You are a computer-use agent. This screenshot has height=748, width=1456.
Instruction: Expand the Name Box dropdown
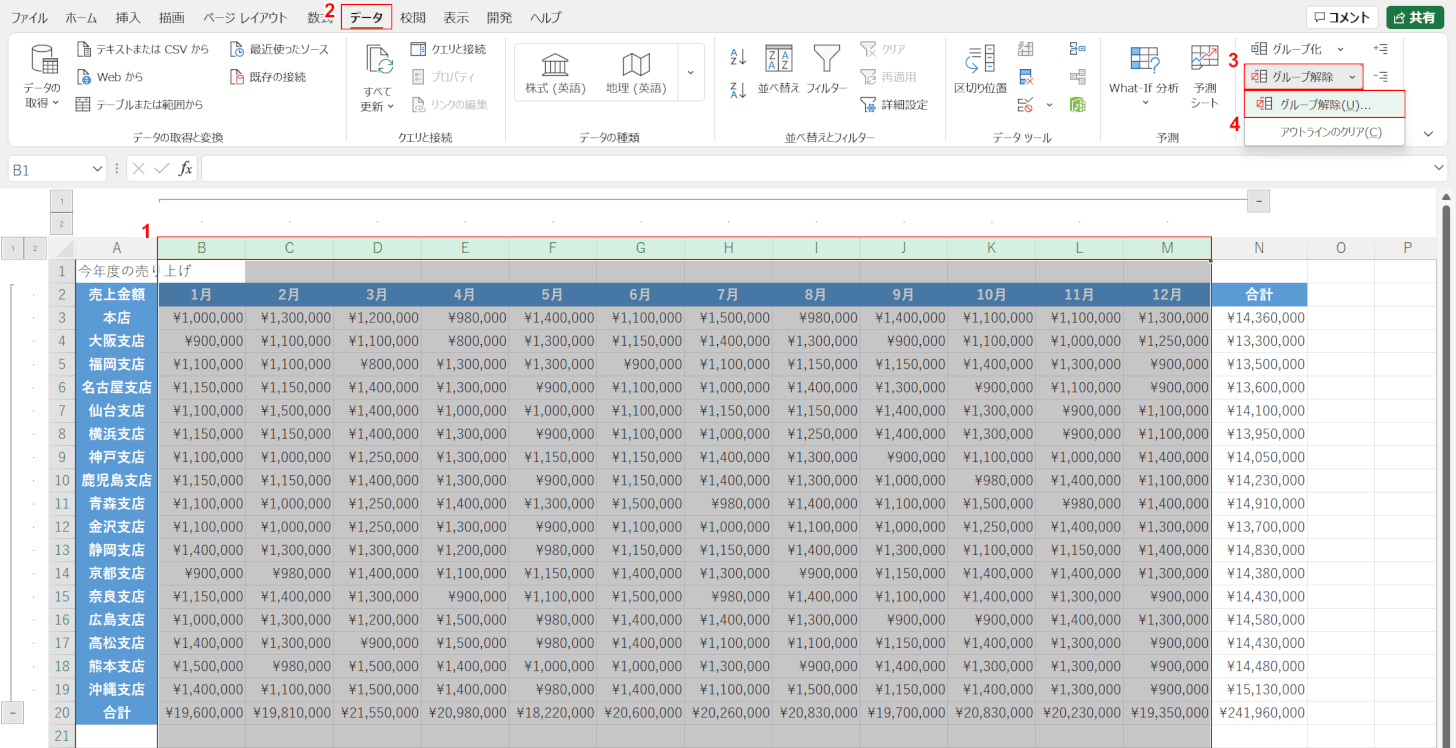97,169
